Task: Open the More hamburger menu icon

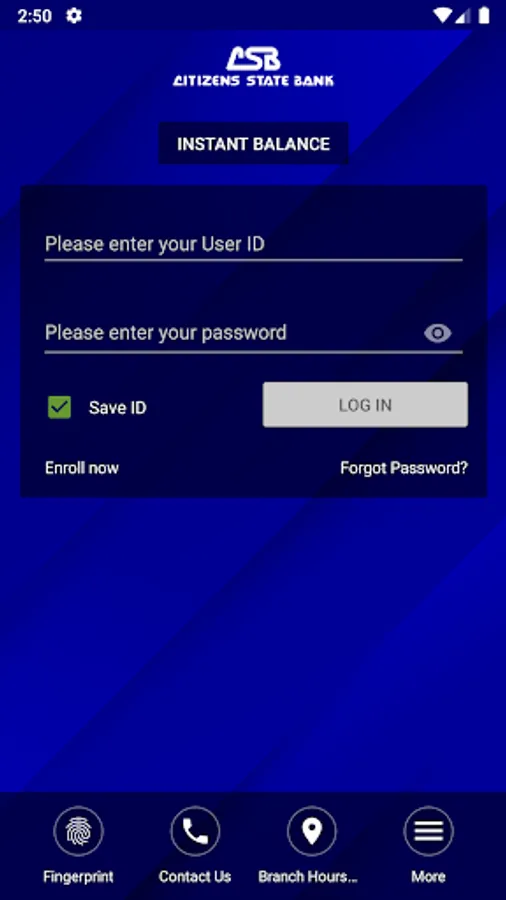Action: 429,831
